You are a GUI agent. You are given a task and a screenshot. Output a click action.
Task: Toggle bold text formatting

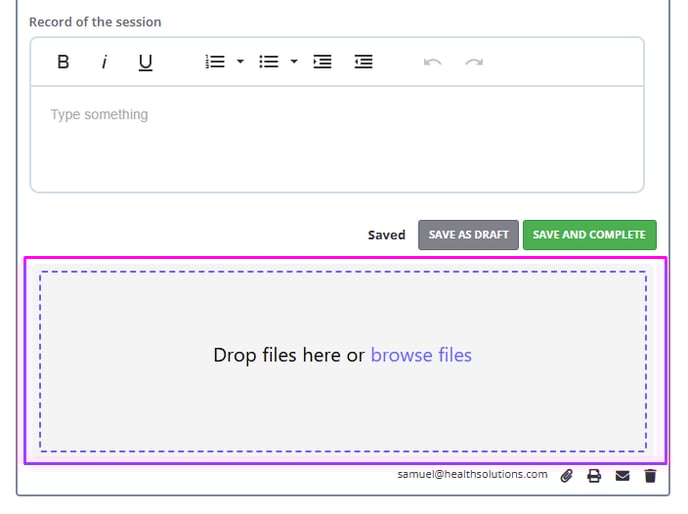tap(63, 62)
